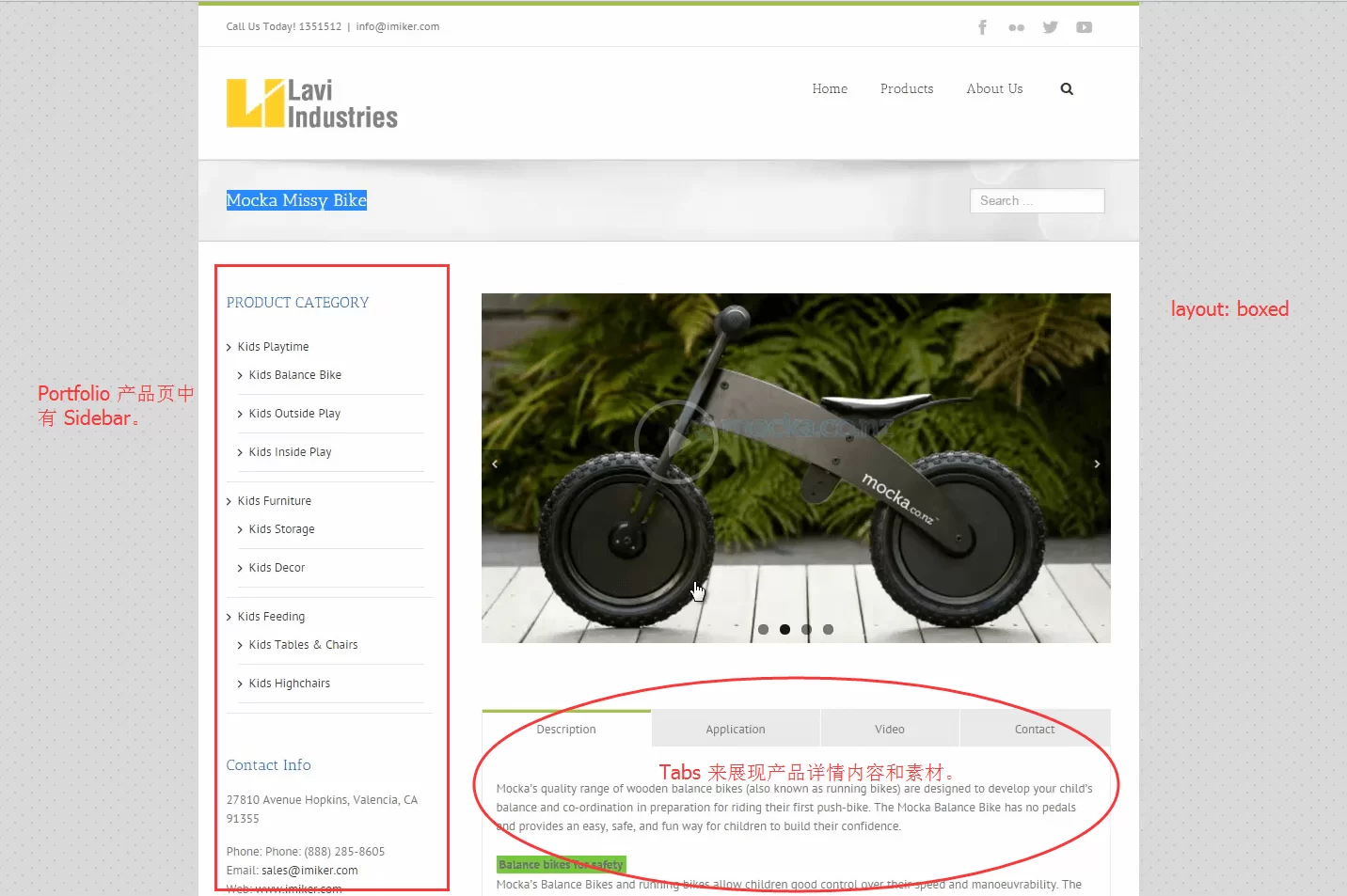Open the Home menu item
Viewport: 1347px width, 896px height.
pyautogui.click(x=830, y=88)
